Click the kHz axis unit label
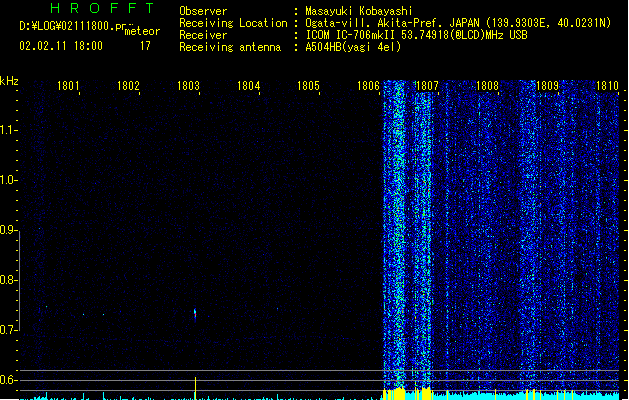Image resolution: width=629 pixels, height=400 pixels. click(x=9, y=81)
